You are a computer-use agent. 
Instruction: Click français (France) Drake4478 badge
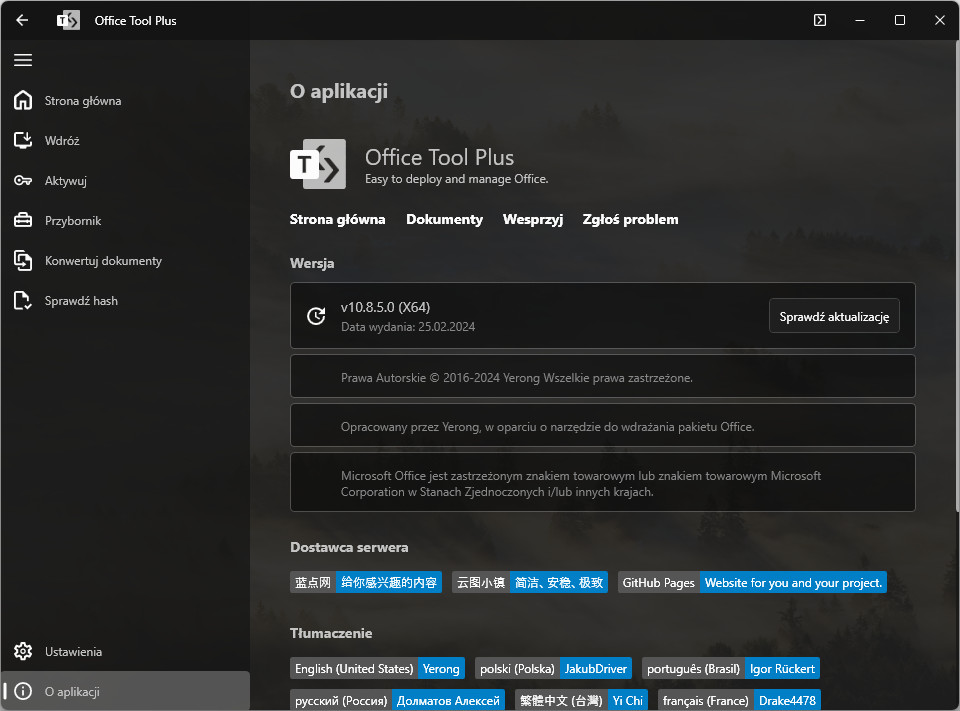pyautogui.click(x=739, y=700)
